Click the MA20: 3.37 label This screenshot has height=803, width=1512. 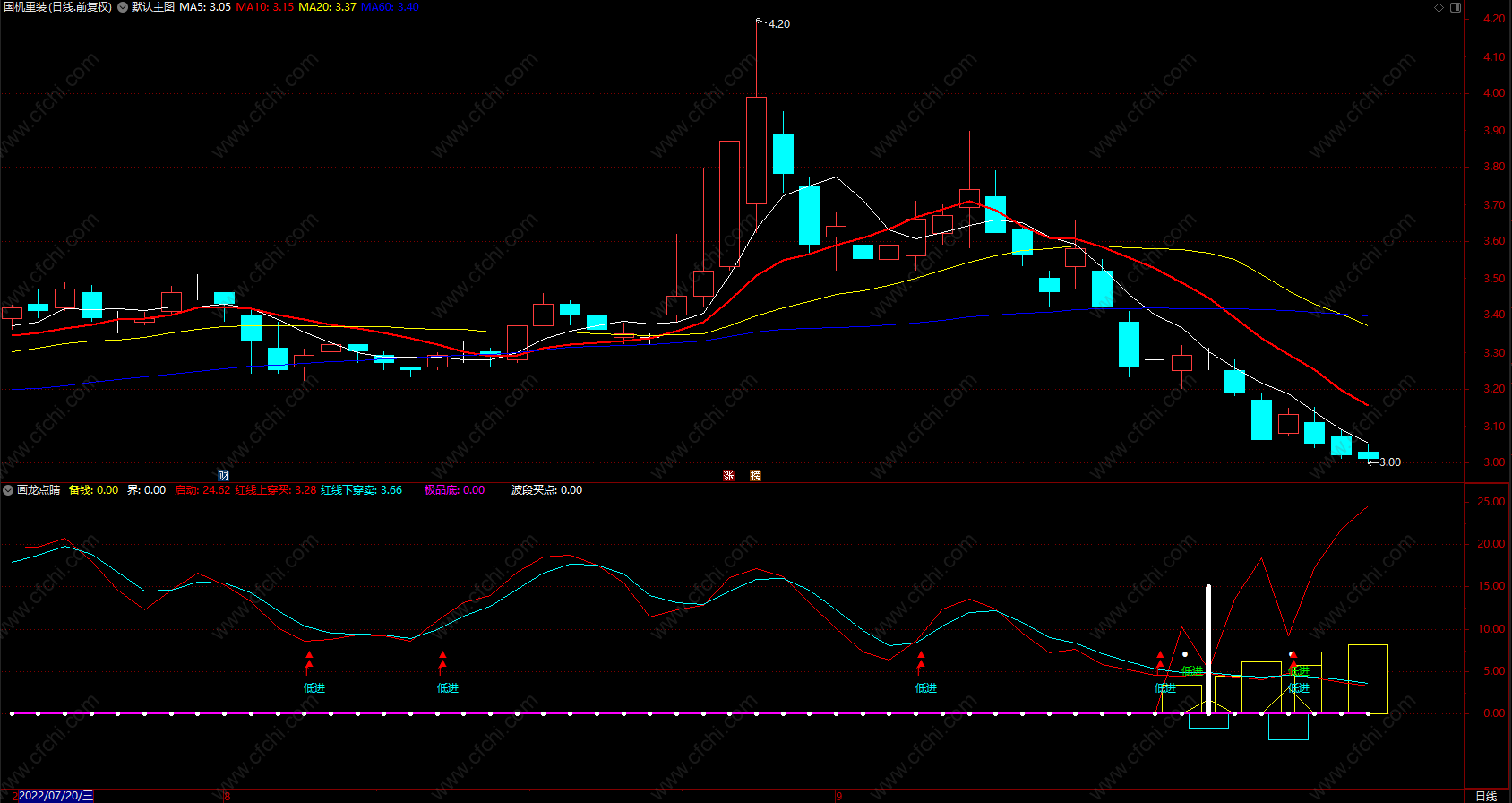click(x=327, y=7)
